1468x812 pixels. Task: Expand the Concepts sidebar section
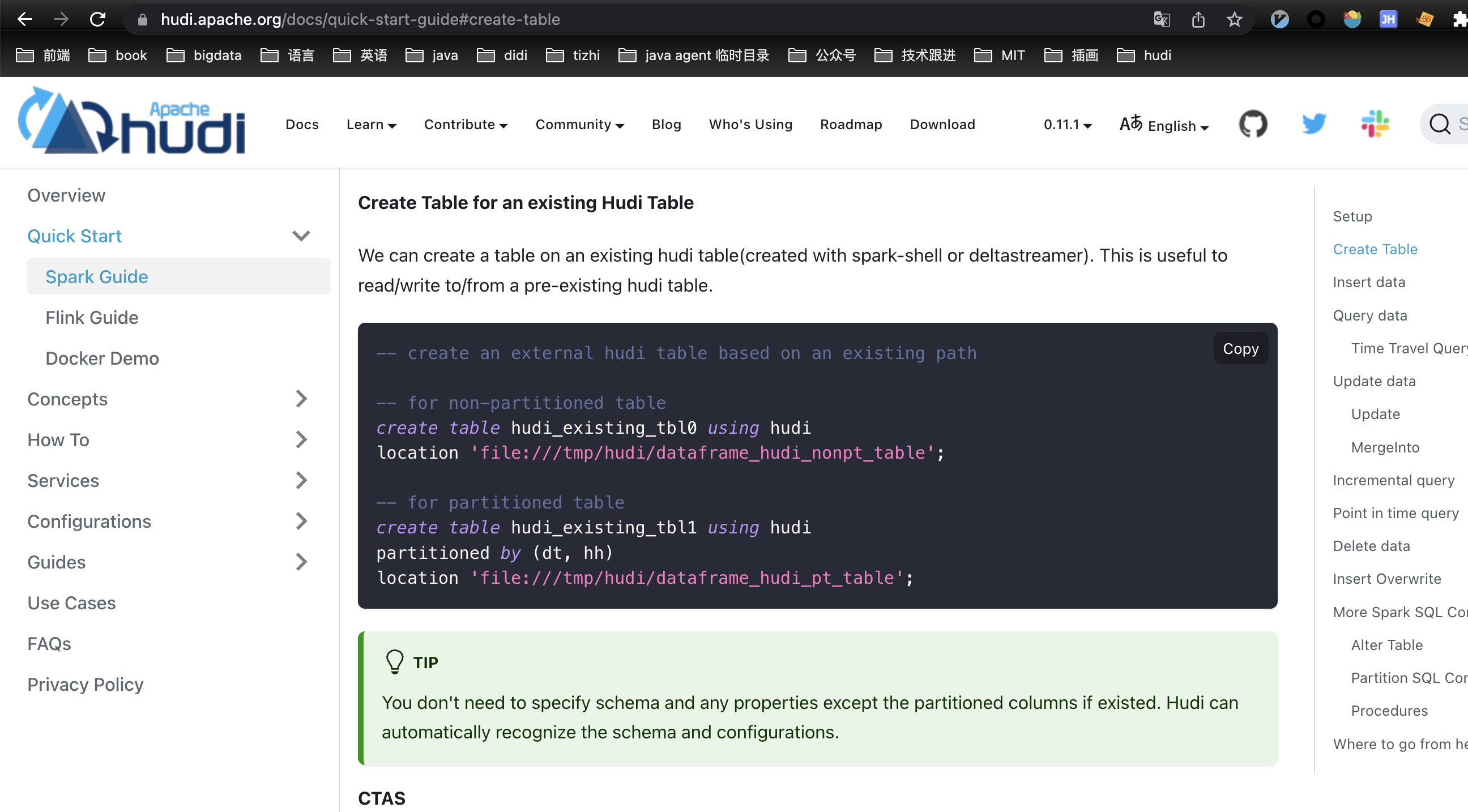tap(301, 399)
